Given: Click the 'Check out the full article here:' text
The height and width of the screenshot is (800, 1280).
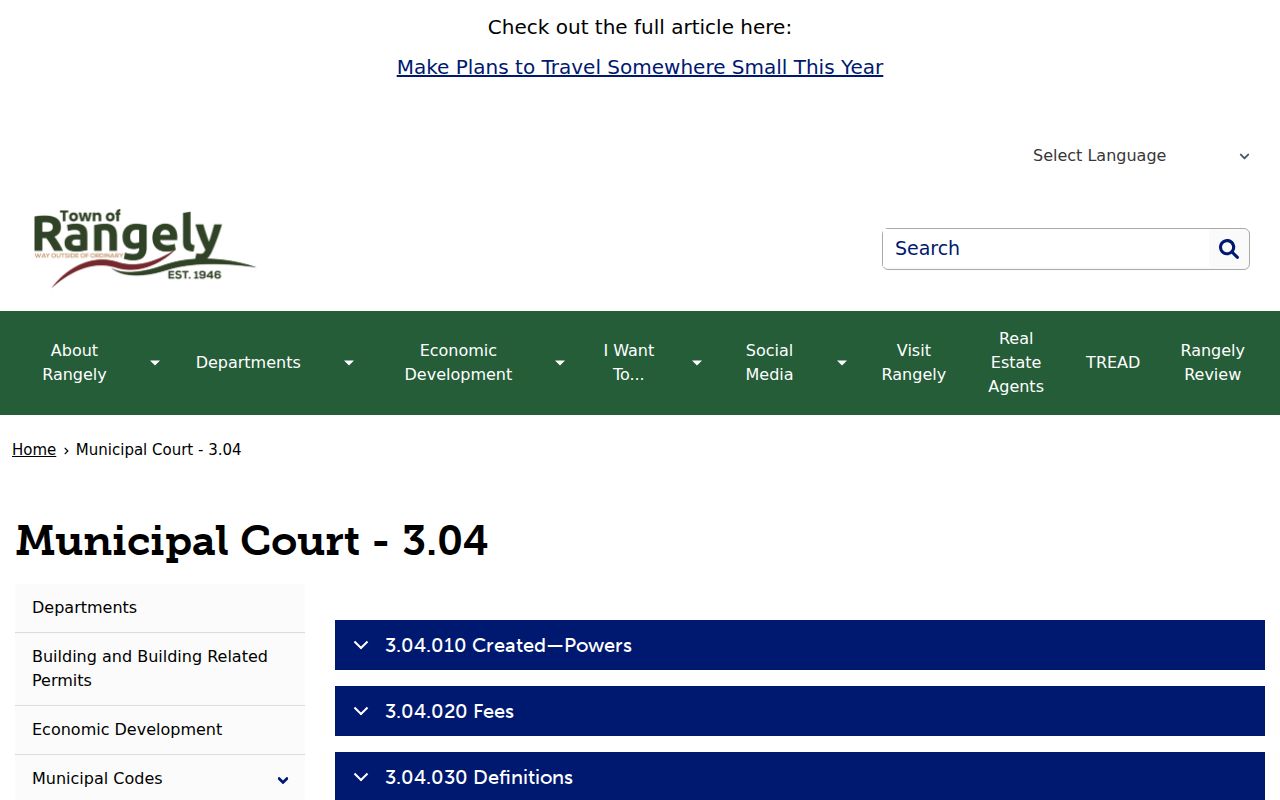Looking at the screenshot, I should [640, 27].
